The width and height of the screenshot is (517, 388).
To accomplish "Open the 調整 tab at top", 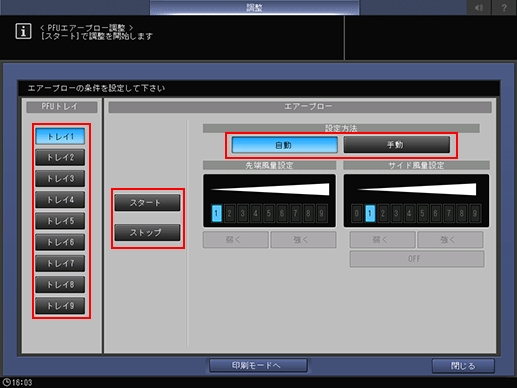I will point(255,7).
